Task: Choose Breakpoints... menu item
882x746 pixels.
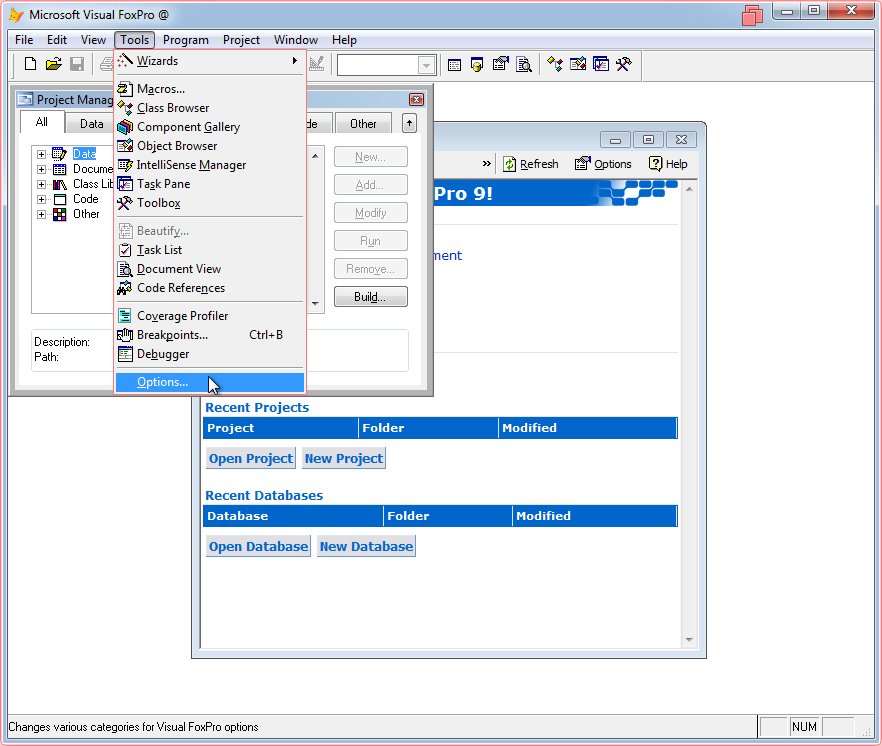Action: click(210, 335)
